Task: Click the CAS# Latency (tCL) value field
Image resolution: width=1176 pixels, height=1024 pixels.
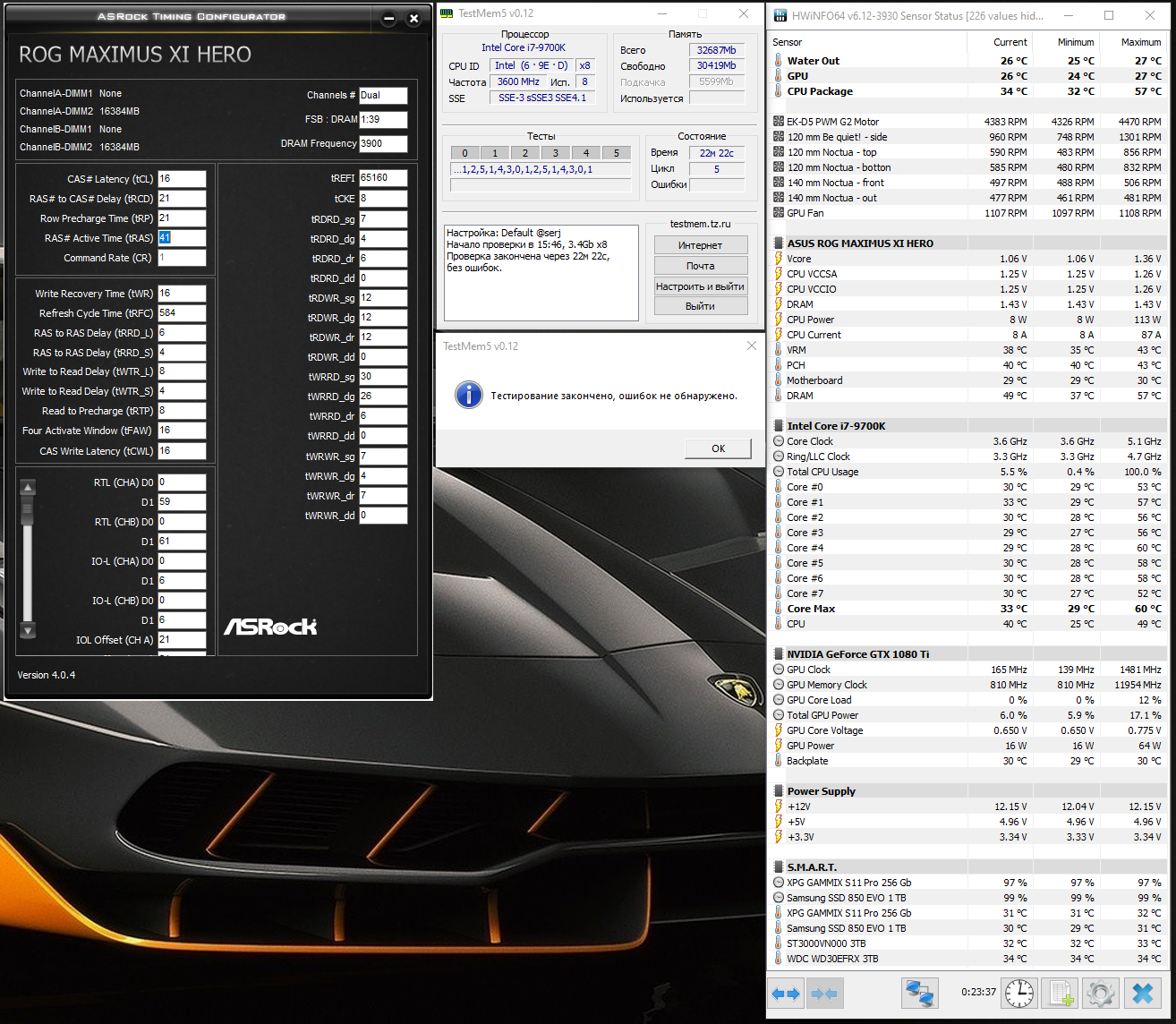Action: pos(182,179)
